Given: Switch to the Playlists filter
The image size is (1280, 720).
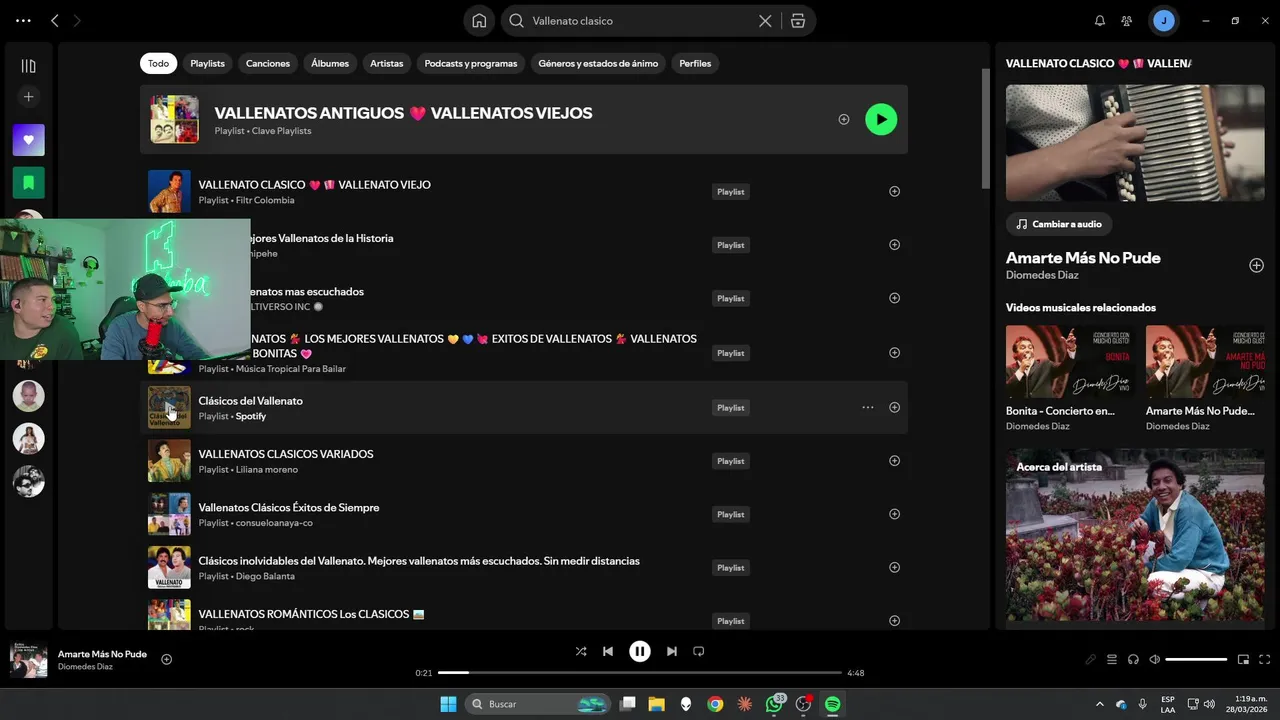Looking at the screenshot, I should [208, 63].
